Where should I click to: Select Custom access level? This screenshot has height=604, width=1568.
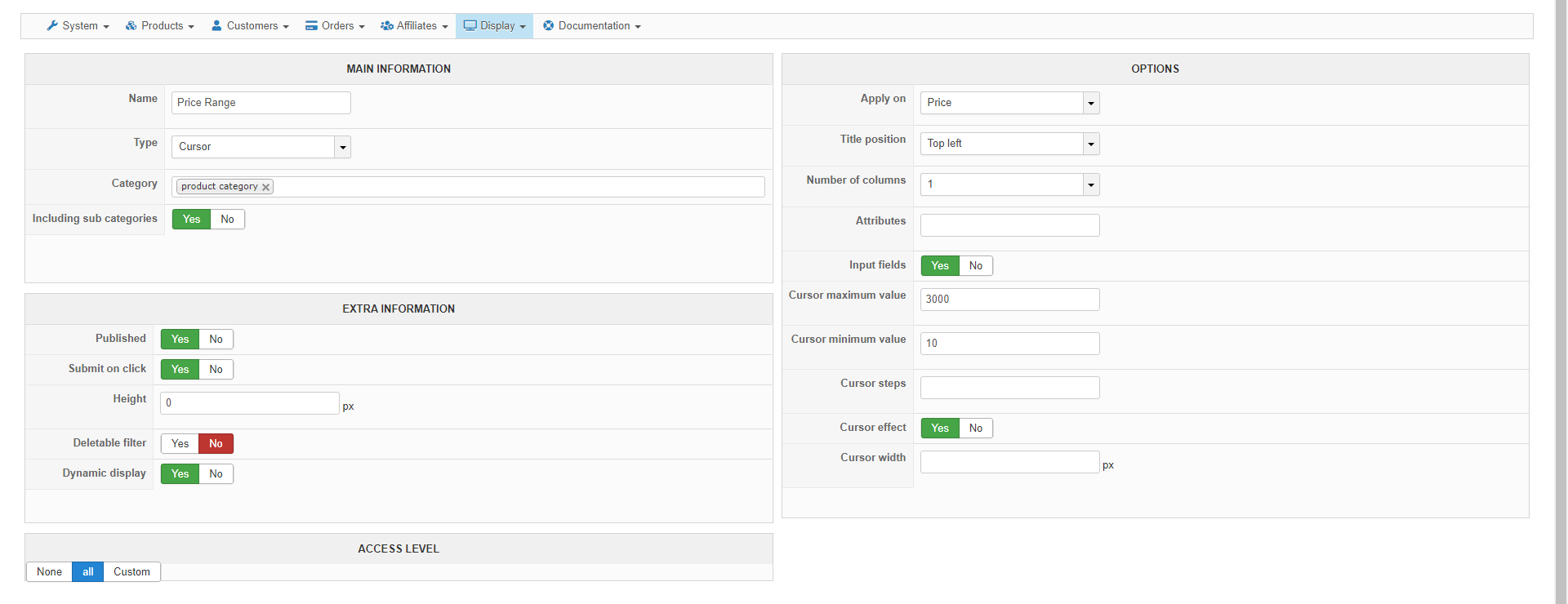coord(131,572)
